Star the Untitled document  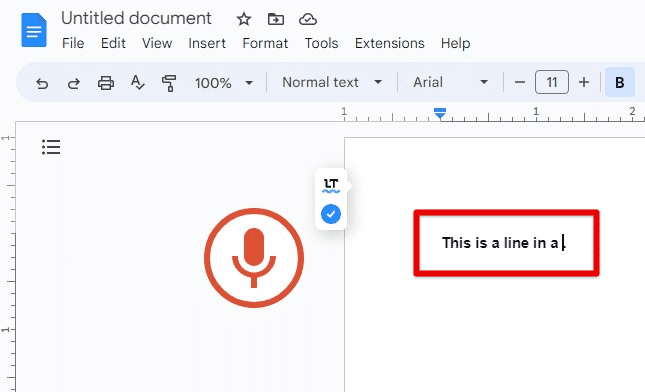(244, 19)
